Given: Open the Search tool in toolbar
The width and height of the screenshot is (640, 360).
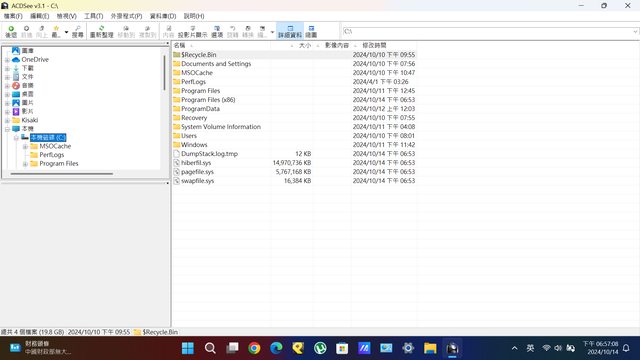Looking at the screenshot, I should tap(78, 31).
